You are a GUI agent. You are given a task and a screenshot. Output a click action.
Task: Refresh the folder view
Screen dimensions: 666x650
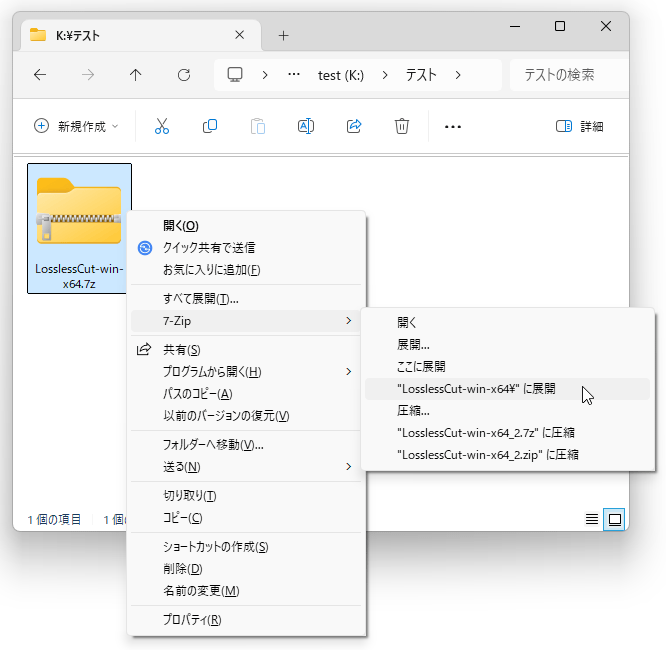click(x=184, y=75)
